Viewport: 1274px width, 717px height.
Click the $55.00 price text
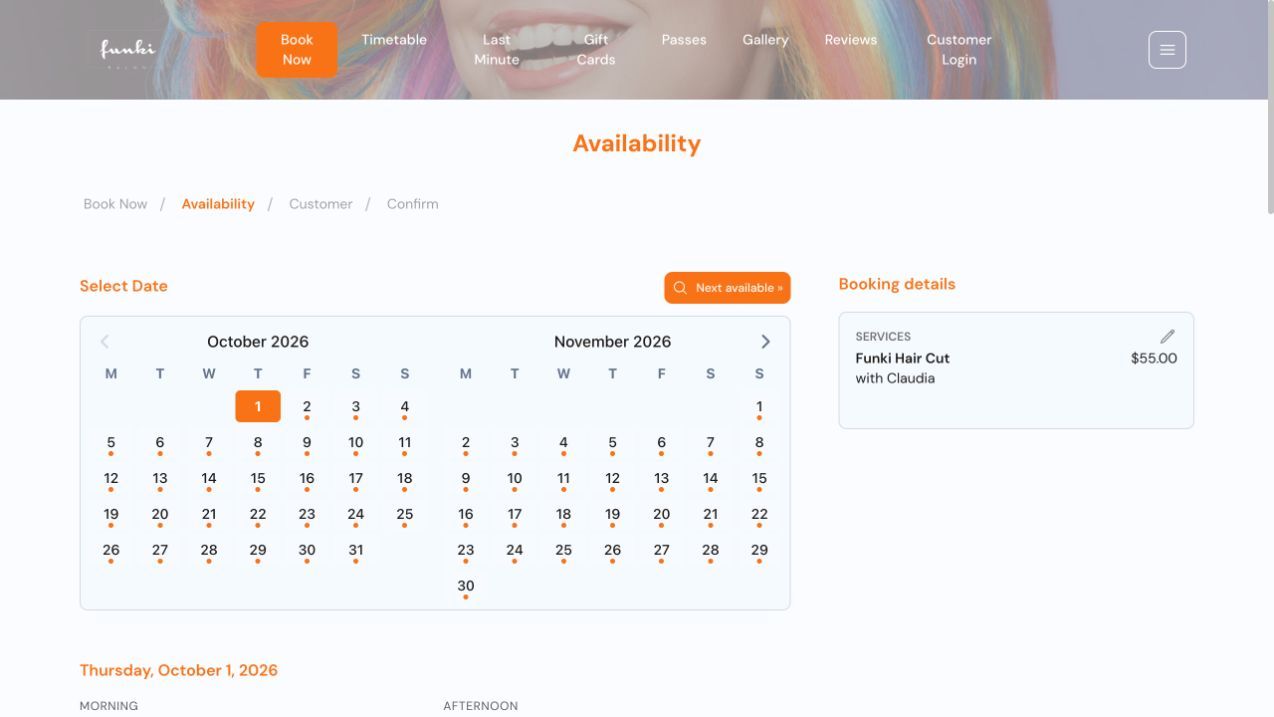click(1154, 358)
